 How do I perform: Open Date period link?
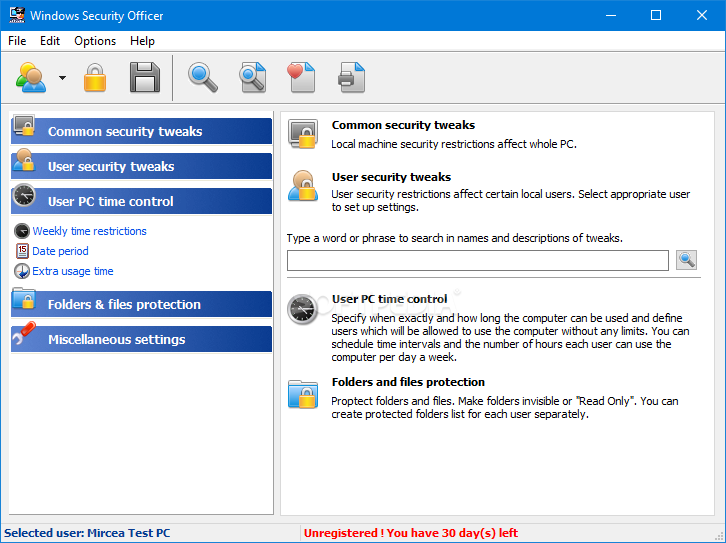[60, 251]
